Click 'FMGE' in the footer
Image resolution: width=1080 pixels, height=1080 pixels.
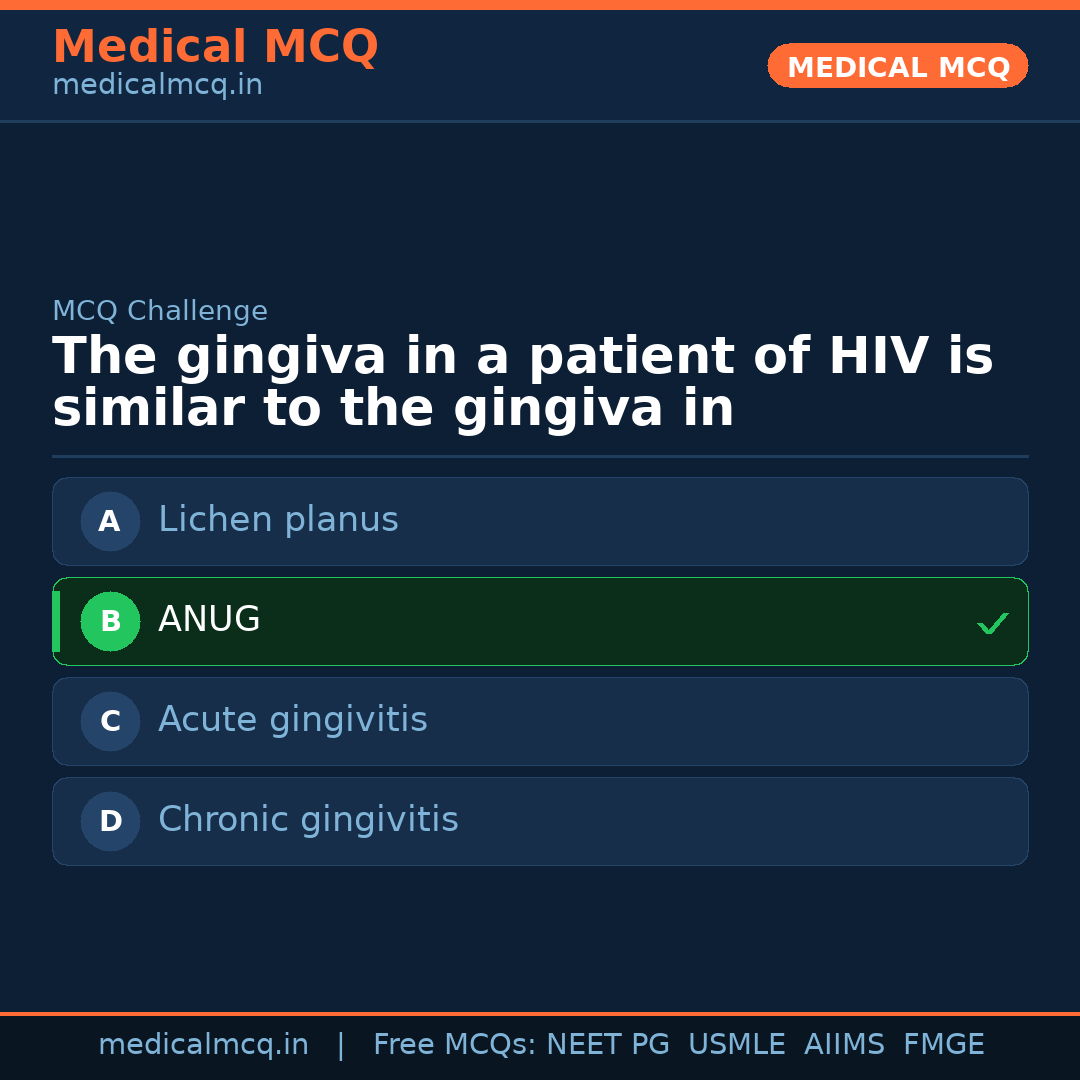(x=943, y=1045)
